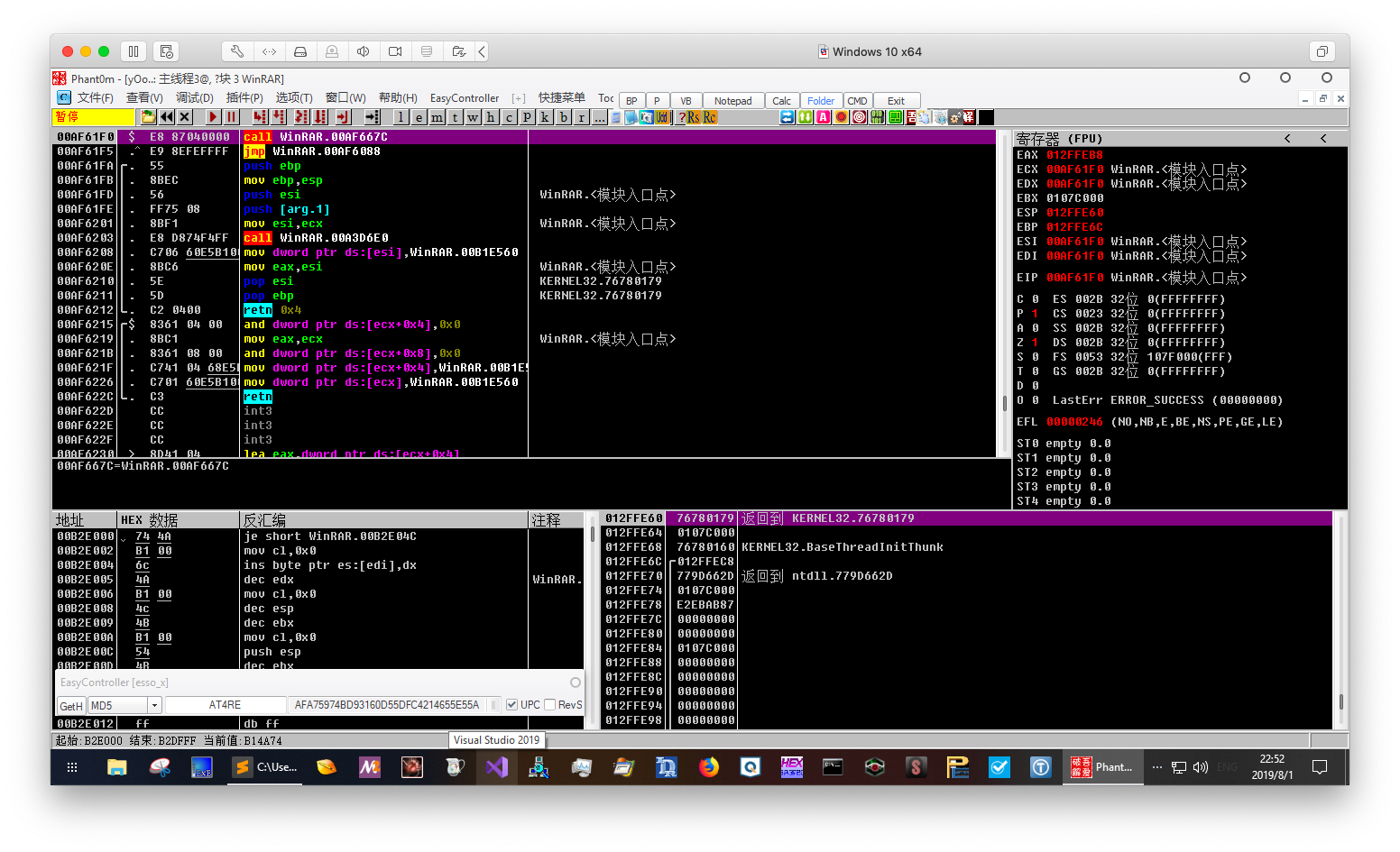Open the 快捷菜单 menu
This screenshot has height=852, width=1400.
[x=562, y=98]
